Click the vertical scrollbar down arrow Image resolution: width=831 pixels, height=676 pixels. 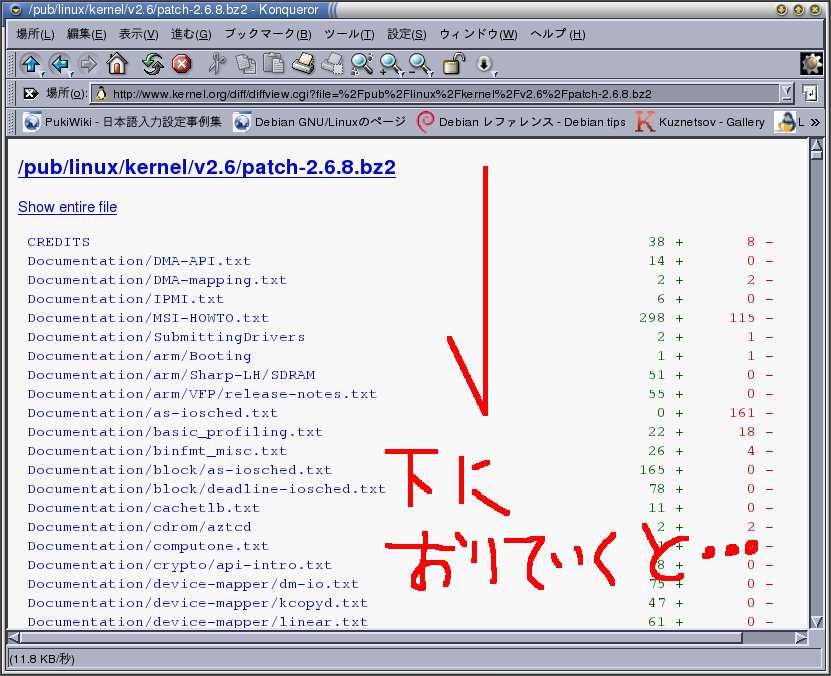click(816, 621)
